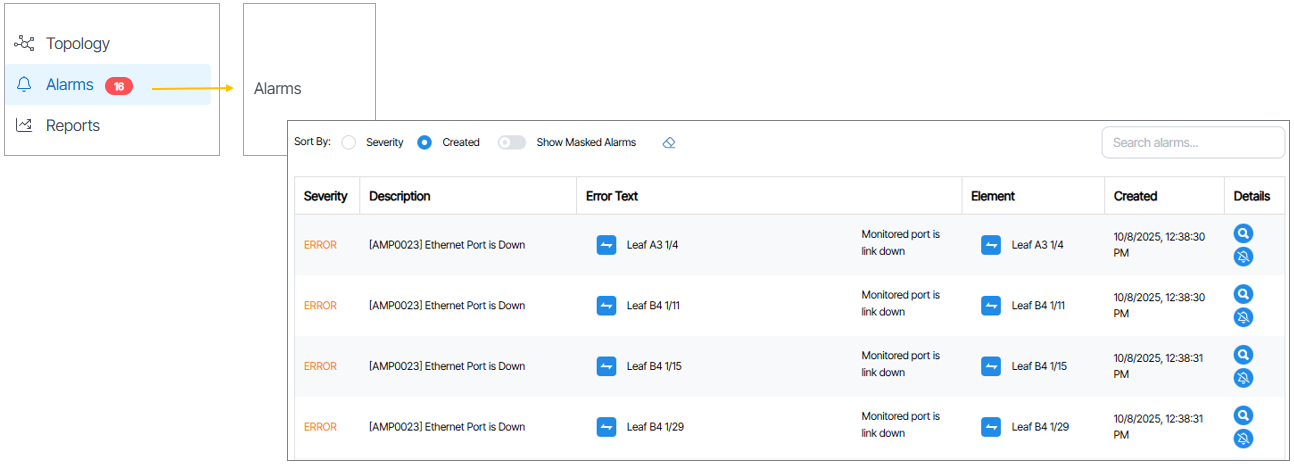Click the Leaf B4 1/29 element link
Image resolution: width=1294 pixels, height=464 pixels.
(1040, 427)
